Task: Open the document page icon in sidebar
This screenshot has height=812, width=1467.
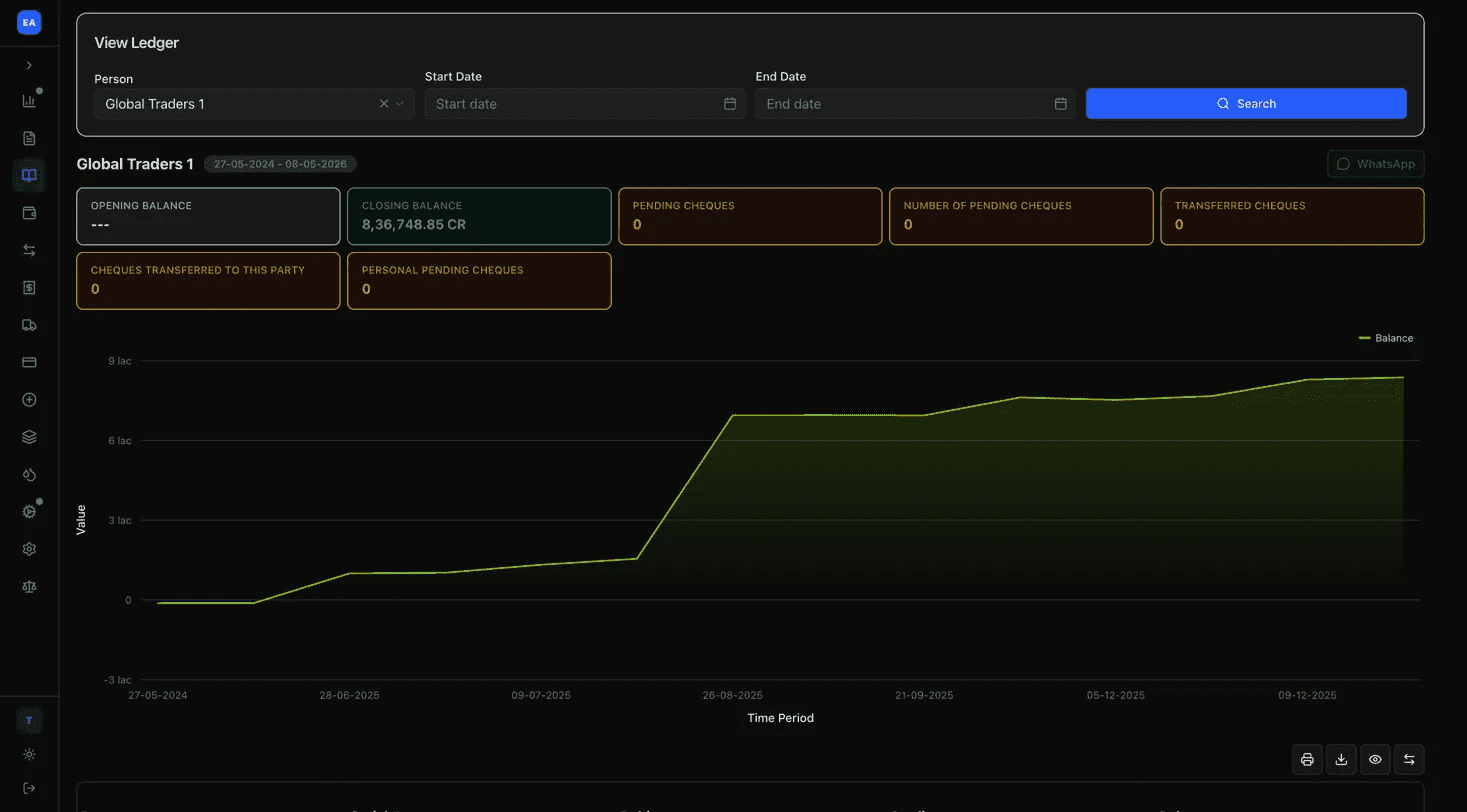Action: click(x=29, y=138)
